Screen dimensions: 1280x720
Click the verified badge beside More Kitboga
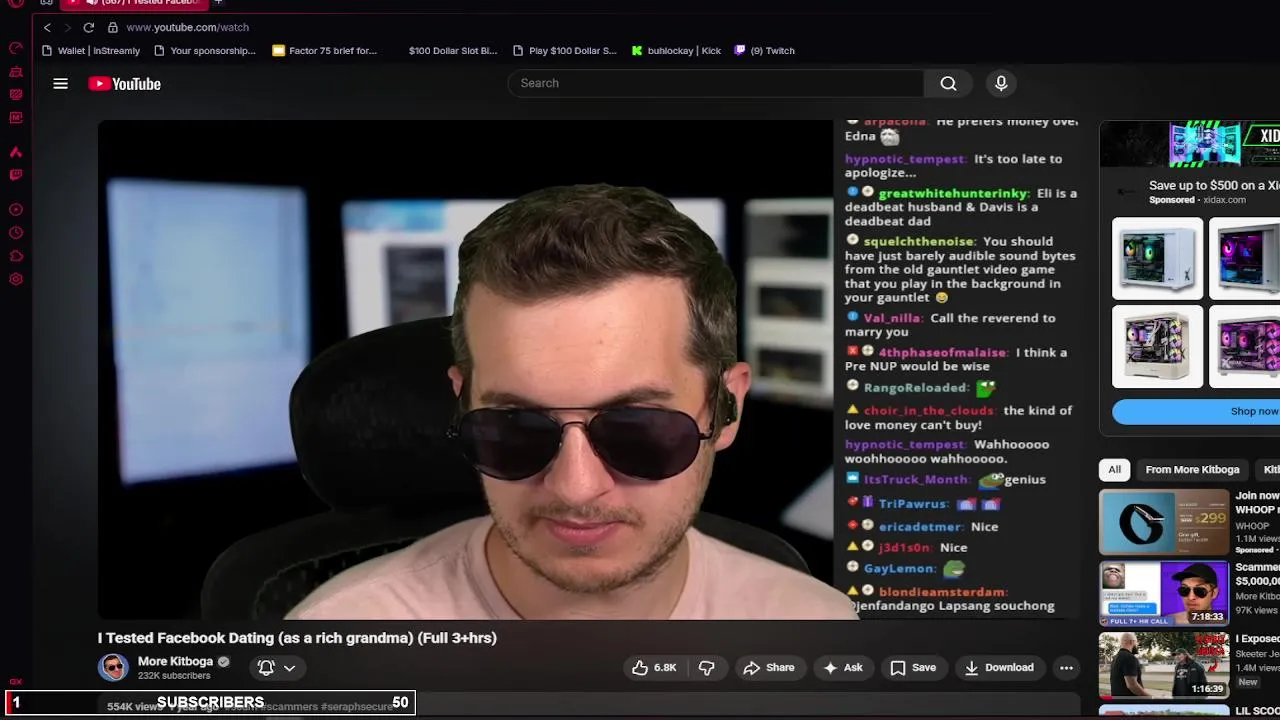click(223, 662)
